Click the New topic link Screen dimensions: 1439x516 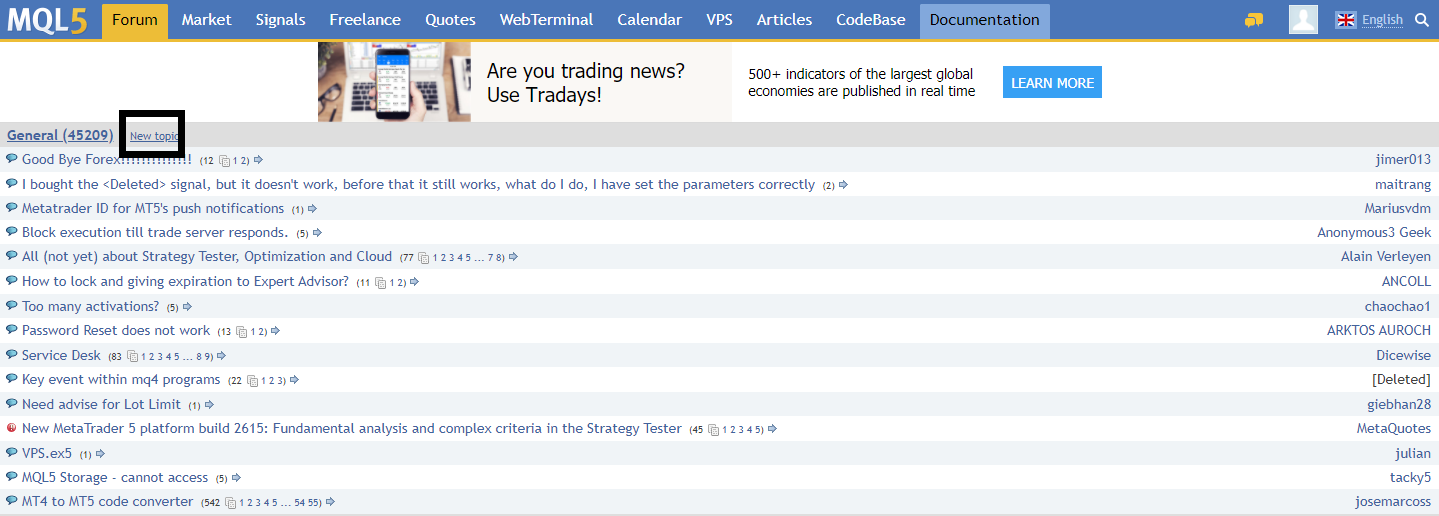154,136
